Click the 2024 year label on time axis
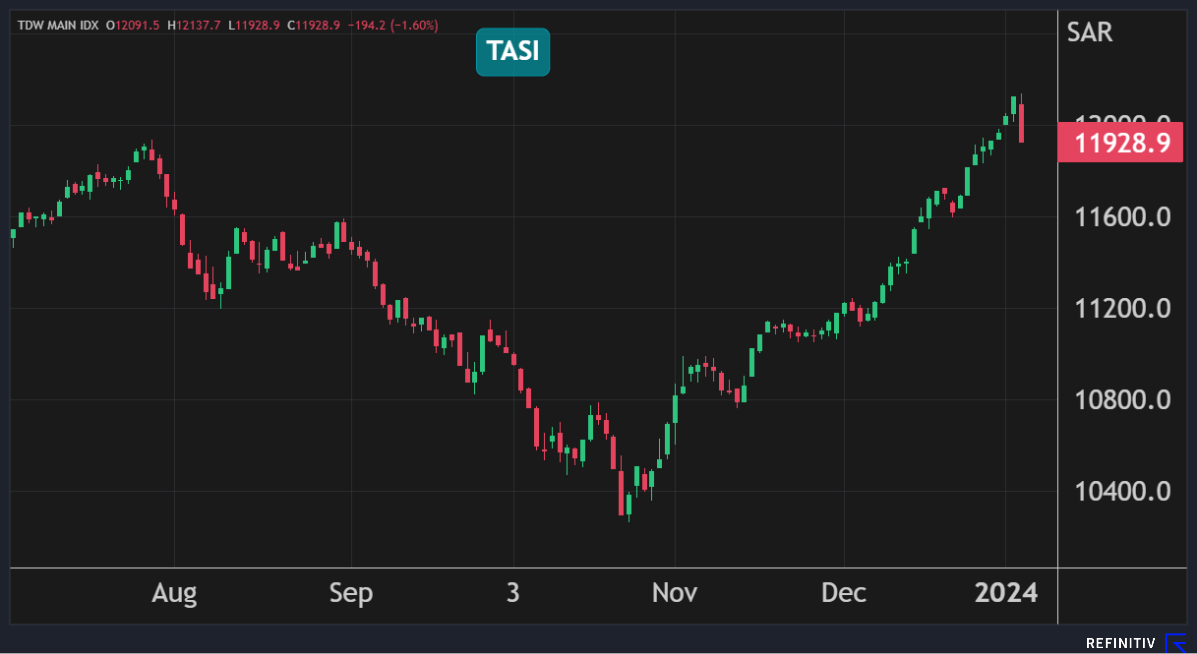Screen dimensions: 1197x654 click(1006, 593)
